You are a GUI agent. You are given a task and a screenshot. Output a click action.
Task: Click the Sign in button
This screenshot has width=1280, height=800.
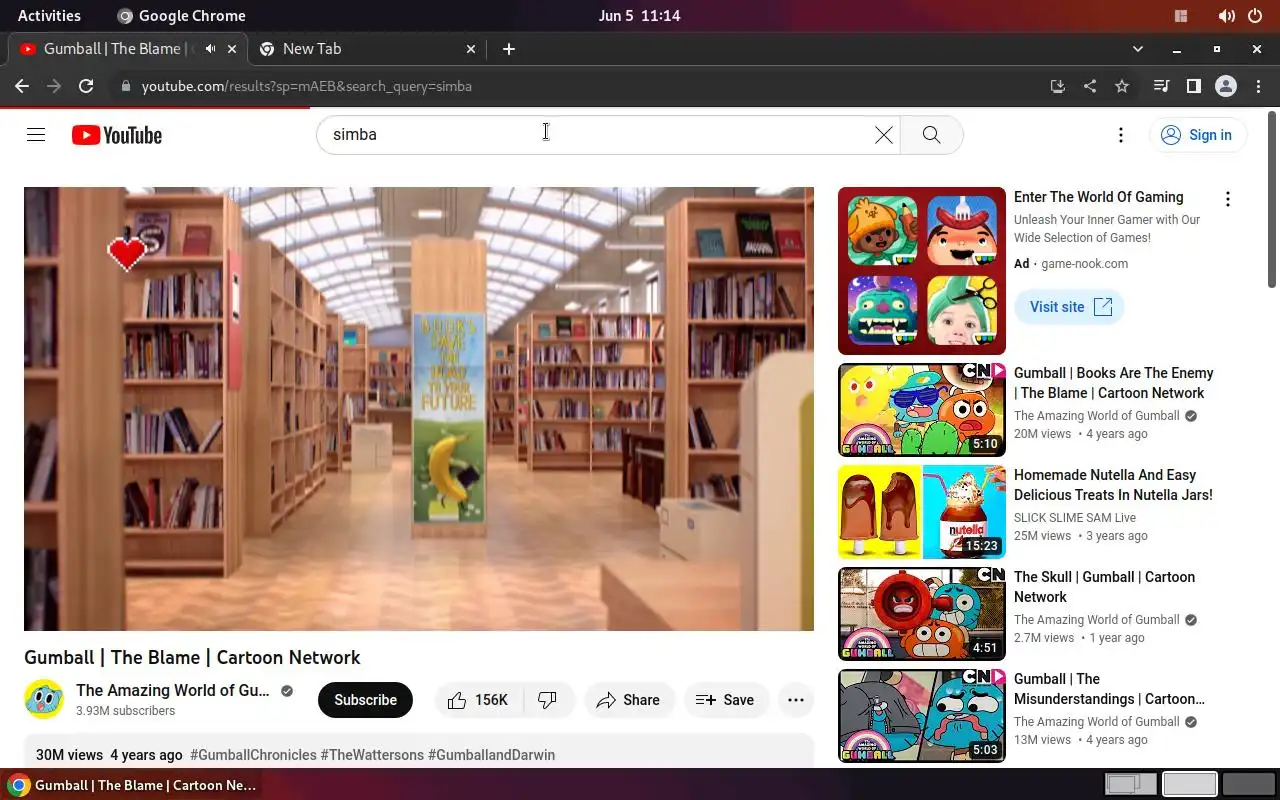click(1197, 135)
